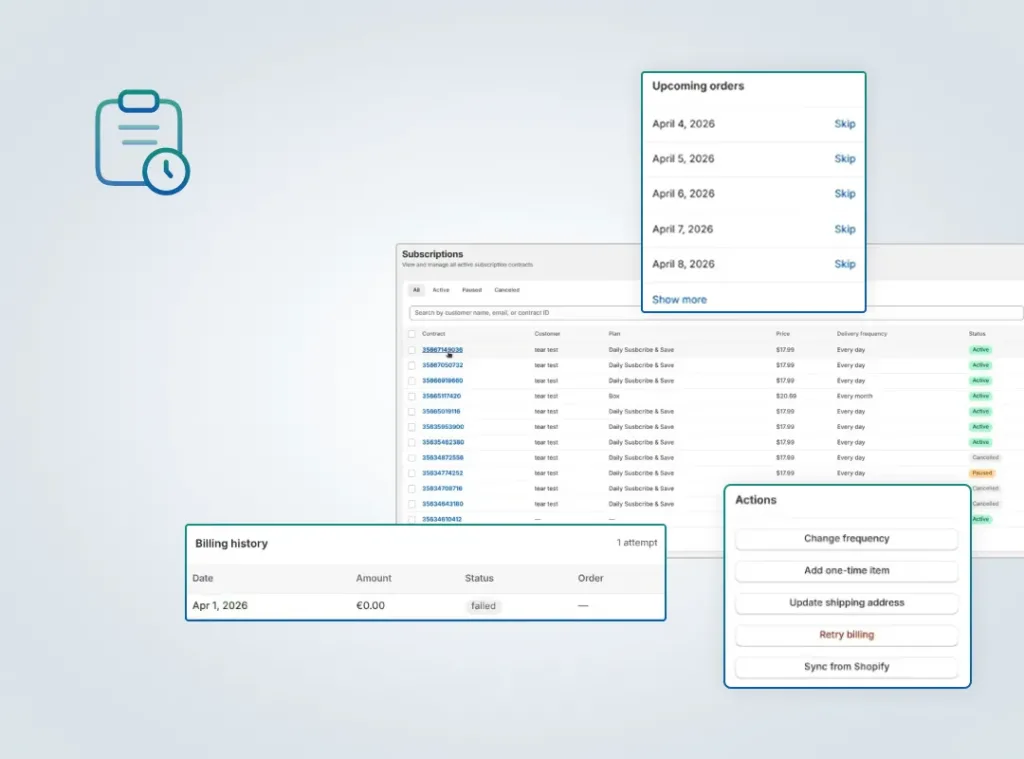
Task: Open the Box plan contract 35865117420
Action: pos(441,396)
